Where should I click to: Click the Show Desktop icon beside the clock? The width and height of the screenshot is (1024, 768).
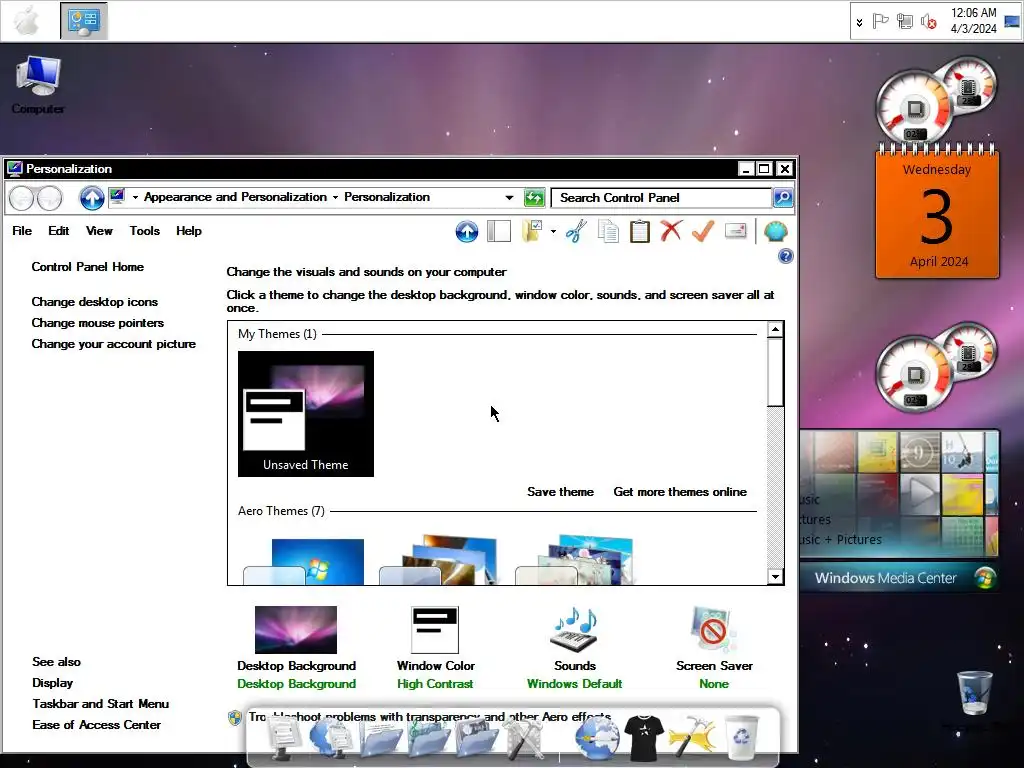click(x=1012, y=22)
